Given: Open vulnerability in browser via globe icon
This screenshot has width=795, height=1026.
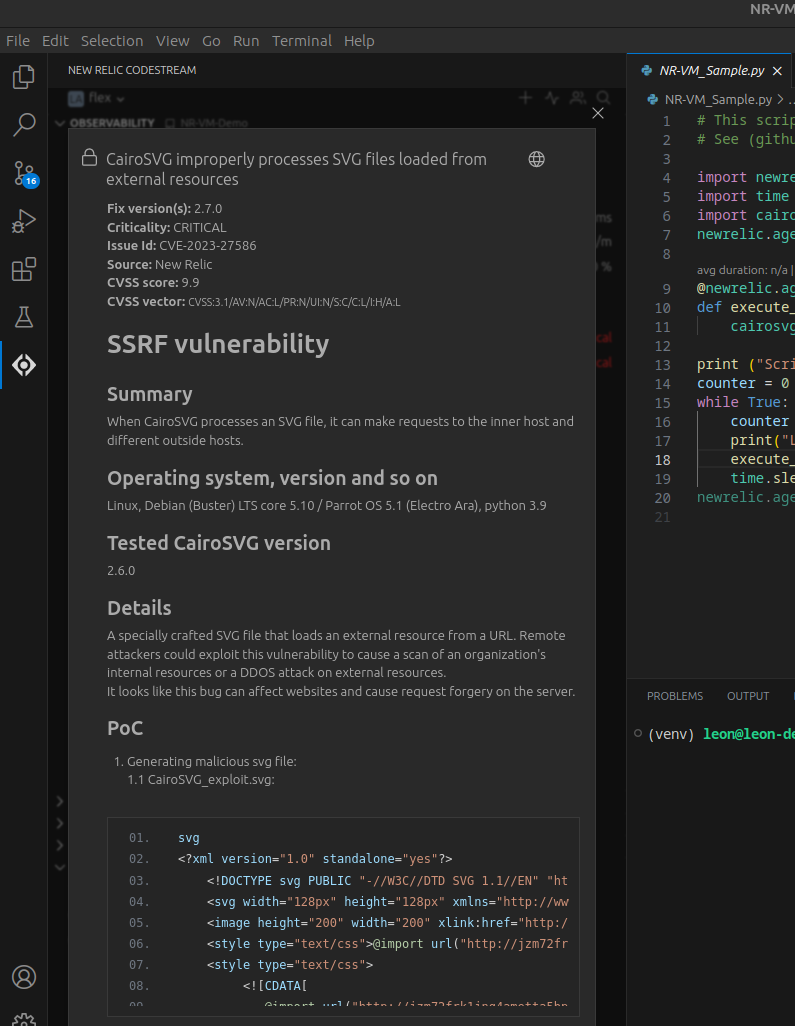Looking at the screenshot, I should 537,159.
